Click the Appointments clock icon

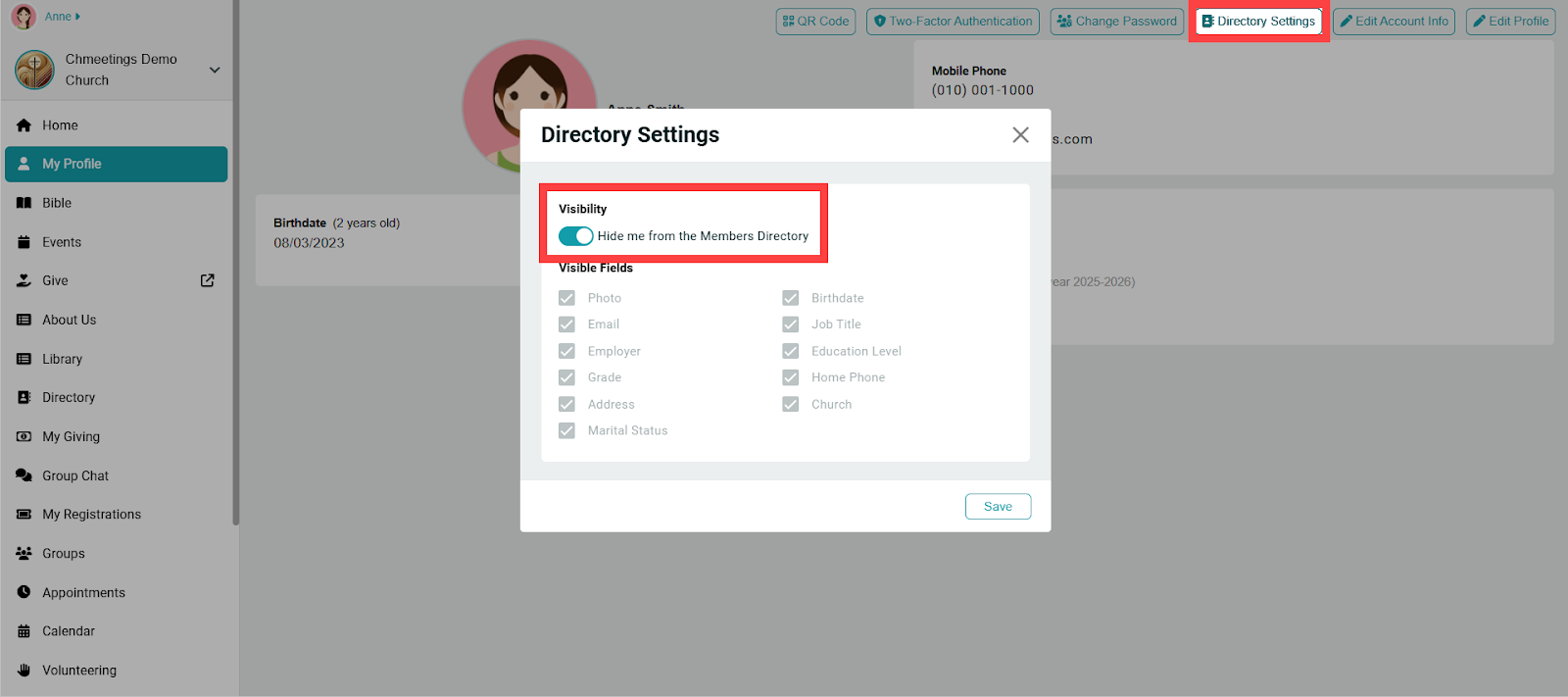click(x=24, y=592)
